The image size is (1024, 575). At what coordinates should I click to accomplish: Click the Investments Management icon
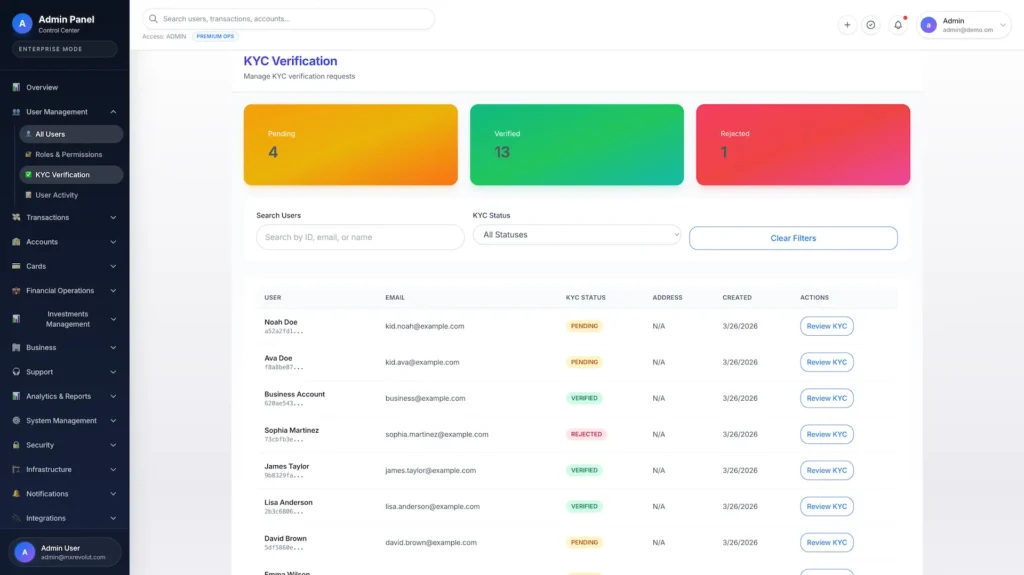point(16,319)
